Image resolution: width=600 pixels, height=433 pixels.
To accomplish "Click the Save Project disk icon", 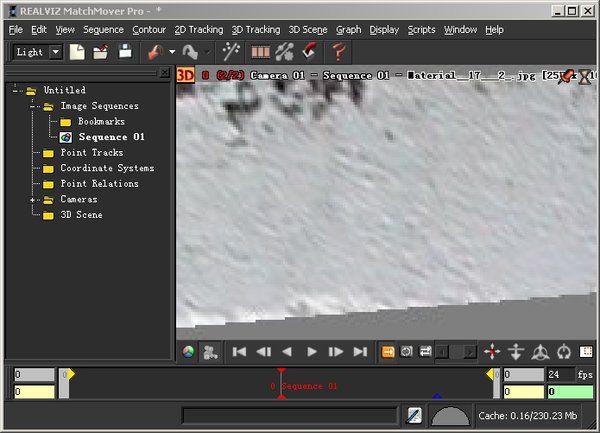I will pos(123,51).
